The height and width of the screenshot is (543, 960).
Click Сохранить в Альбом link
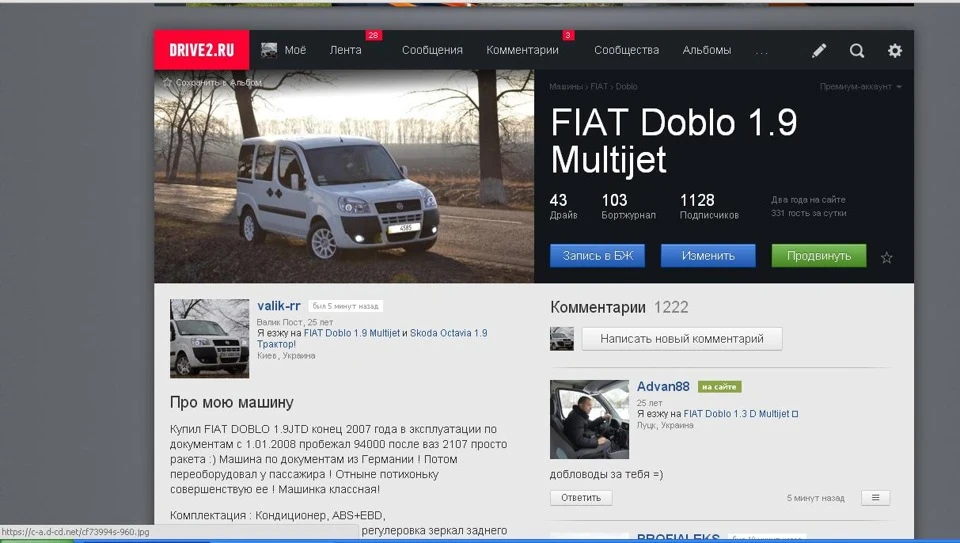click(219, 82)
